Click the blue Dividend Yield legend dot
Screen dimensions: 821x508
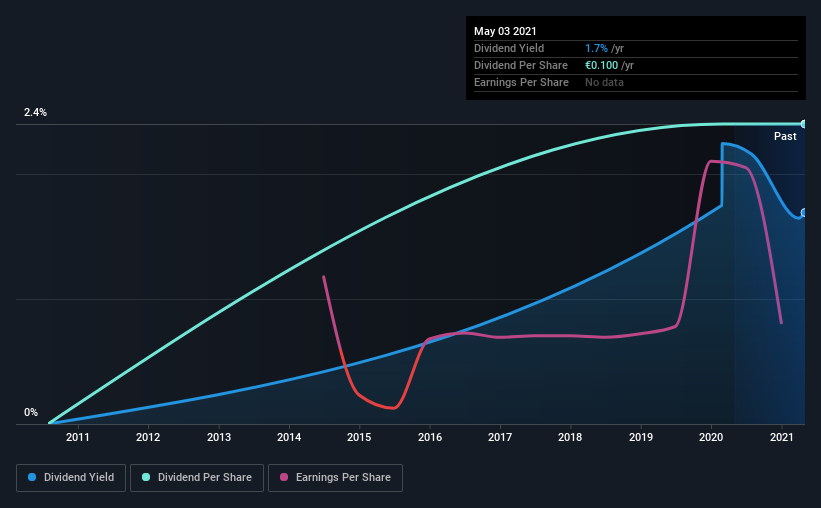(x=32, y=477)
